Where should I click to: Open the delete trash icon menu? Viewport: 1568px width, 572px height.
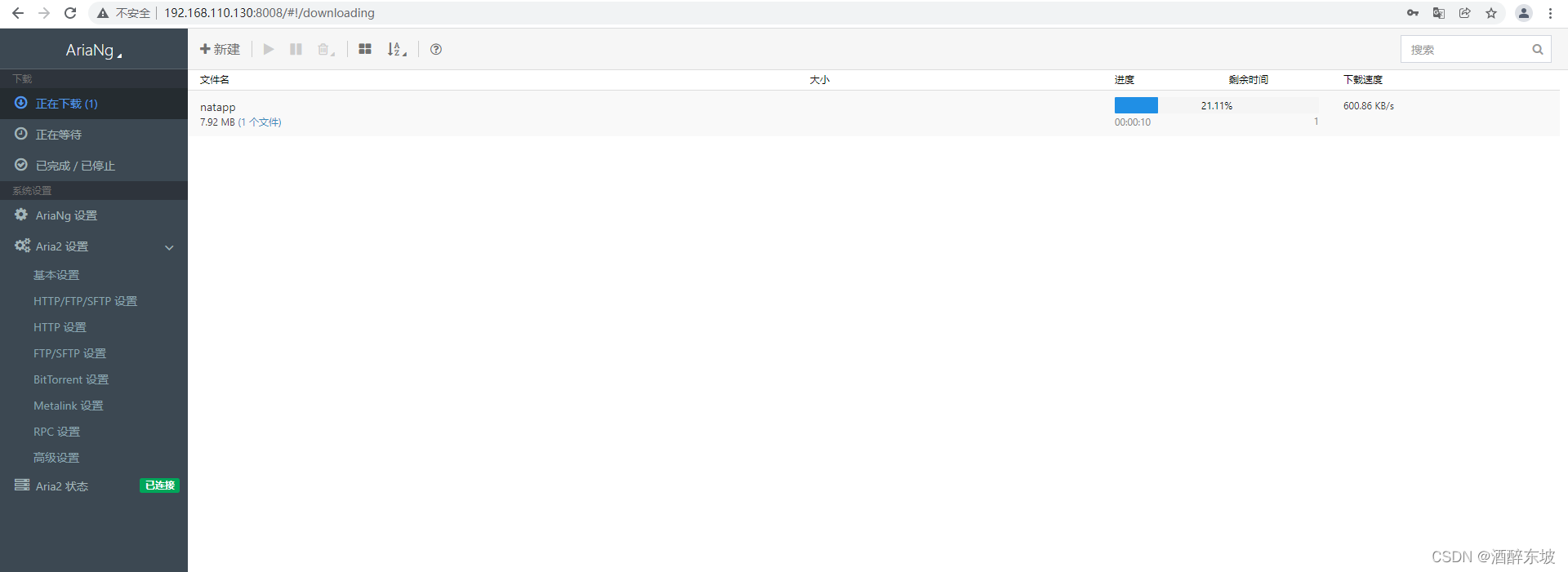tap(326, 49)
